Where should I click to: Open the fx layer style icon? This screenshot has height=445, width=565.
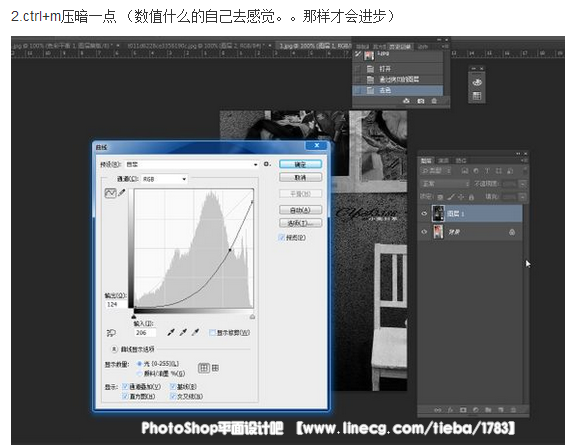(450, 410)
